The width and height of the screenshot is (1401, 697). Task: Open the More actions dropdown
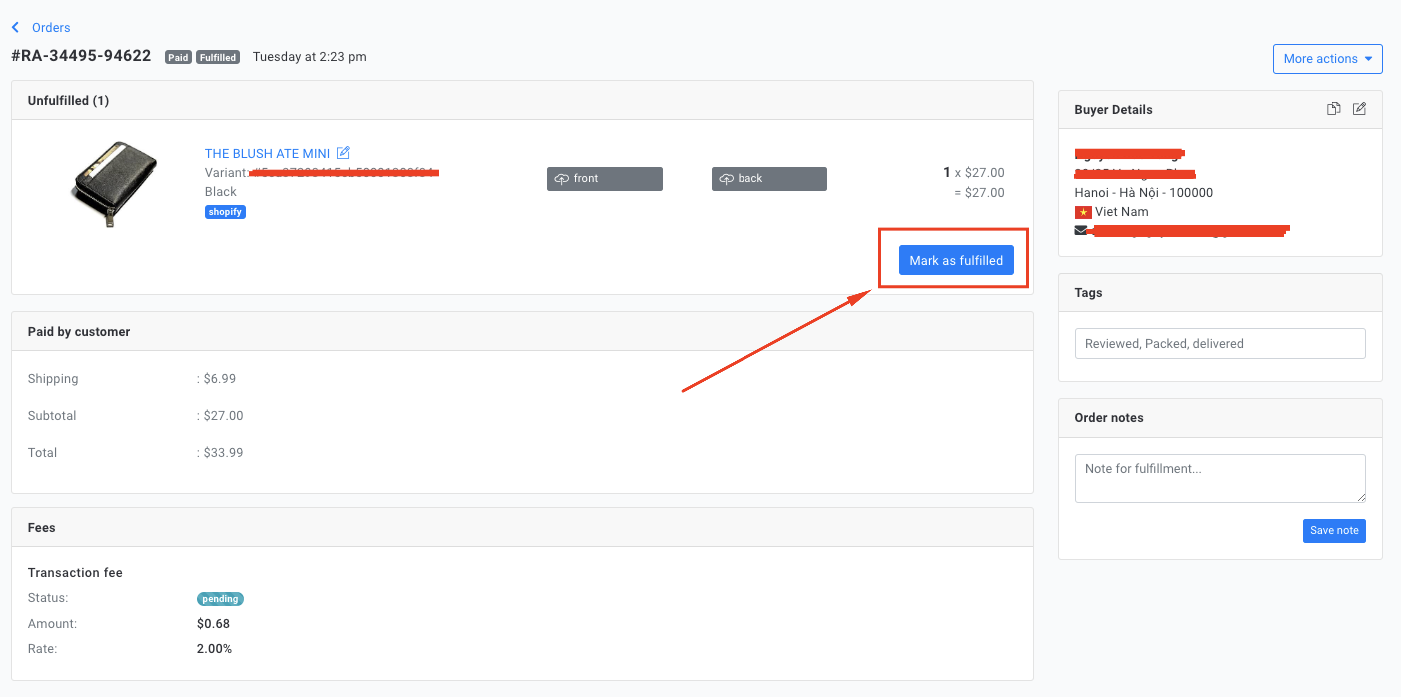(1327, 59)
